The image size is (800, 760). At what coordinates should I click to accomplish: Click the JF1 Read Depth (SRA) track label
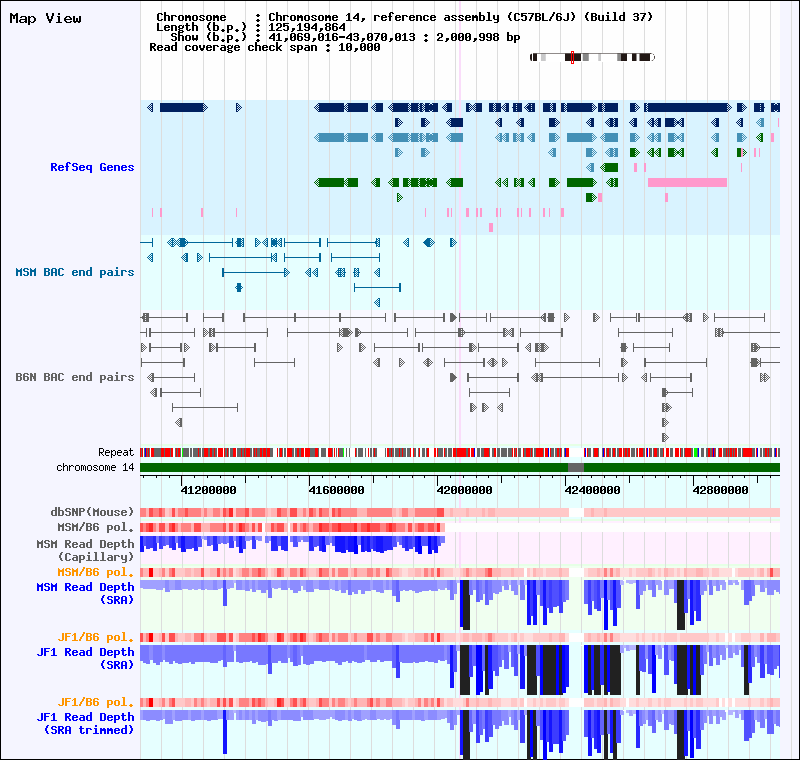pos(85,658)
